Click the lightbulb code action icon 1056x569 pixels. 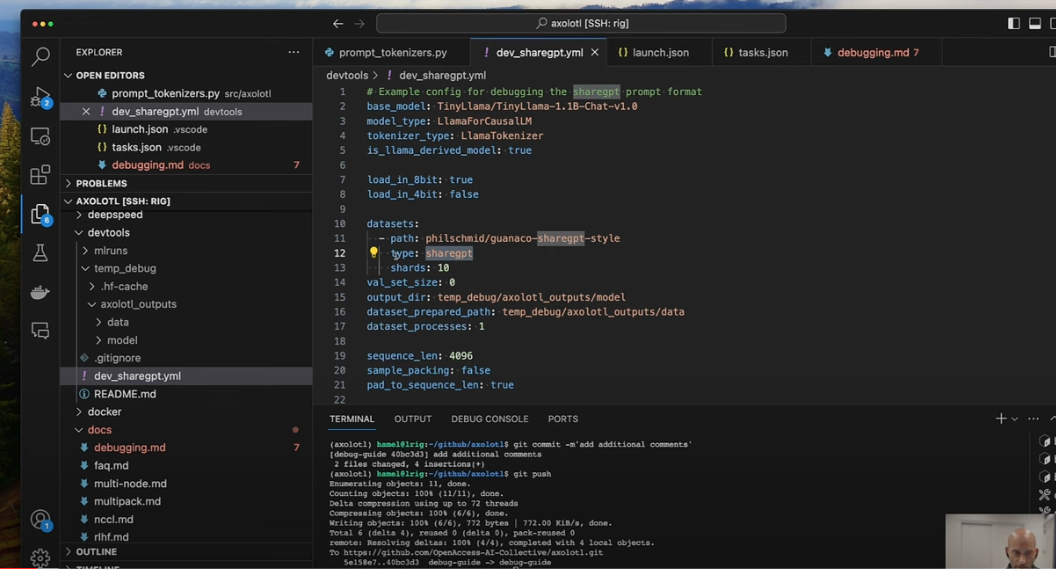tap(374, 253)
